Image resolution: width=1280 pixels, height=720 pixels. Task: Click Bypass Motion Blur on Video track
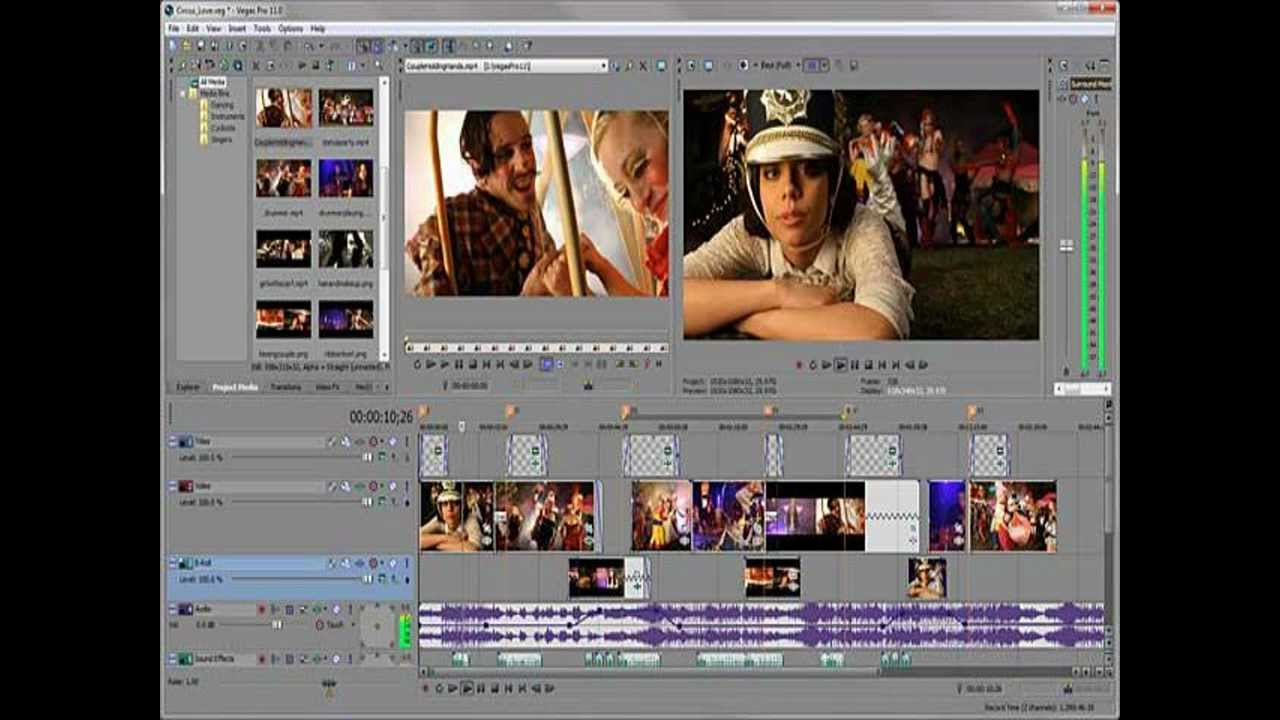tap(333, 486)
